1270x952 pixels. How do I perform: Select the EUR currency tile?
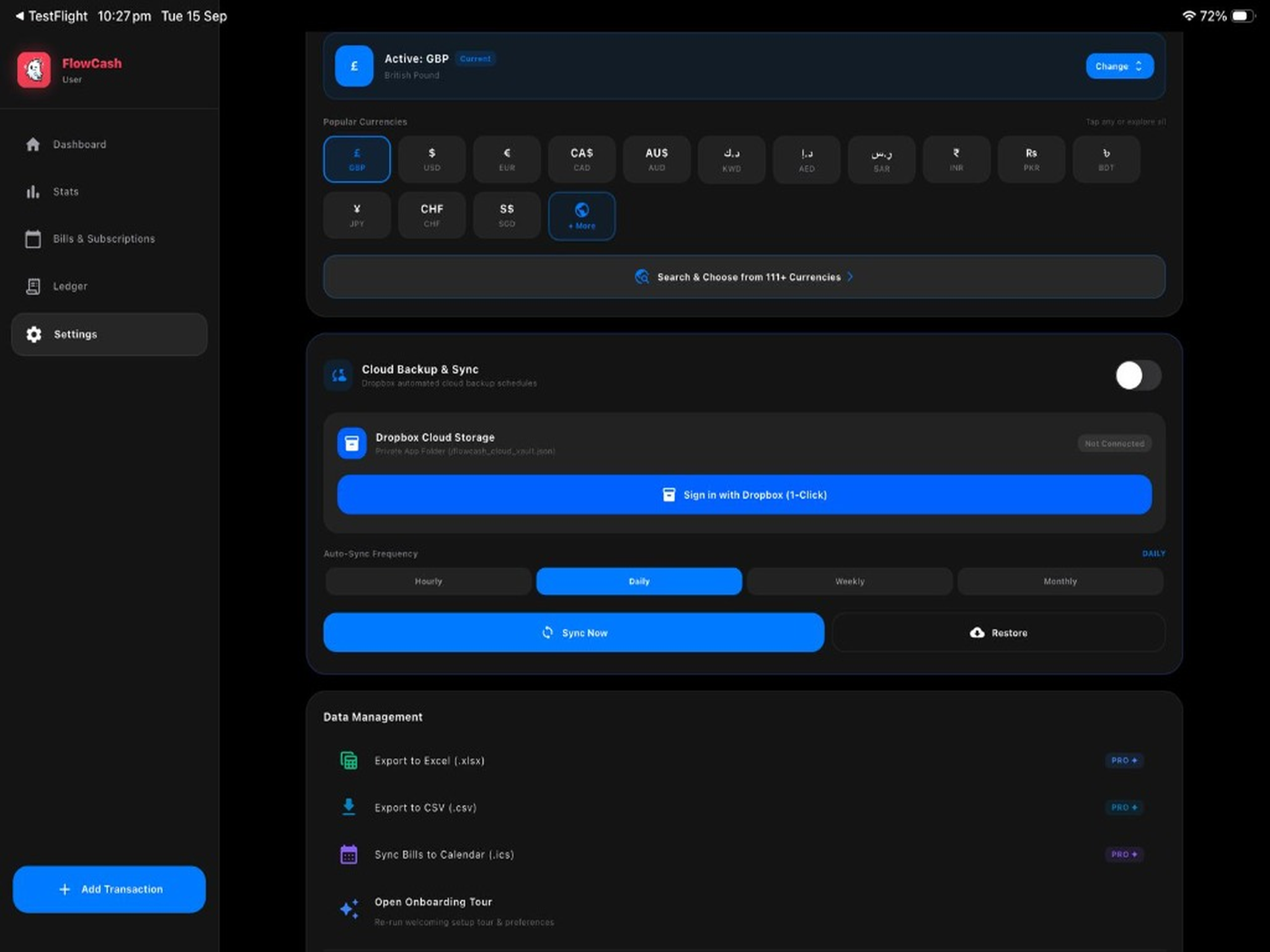[507, 159]
